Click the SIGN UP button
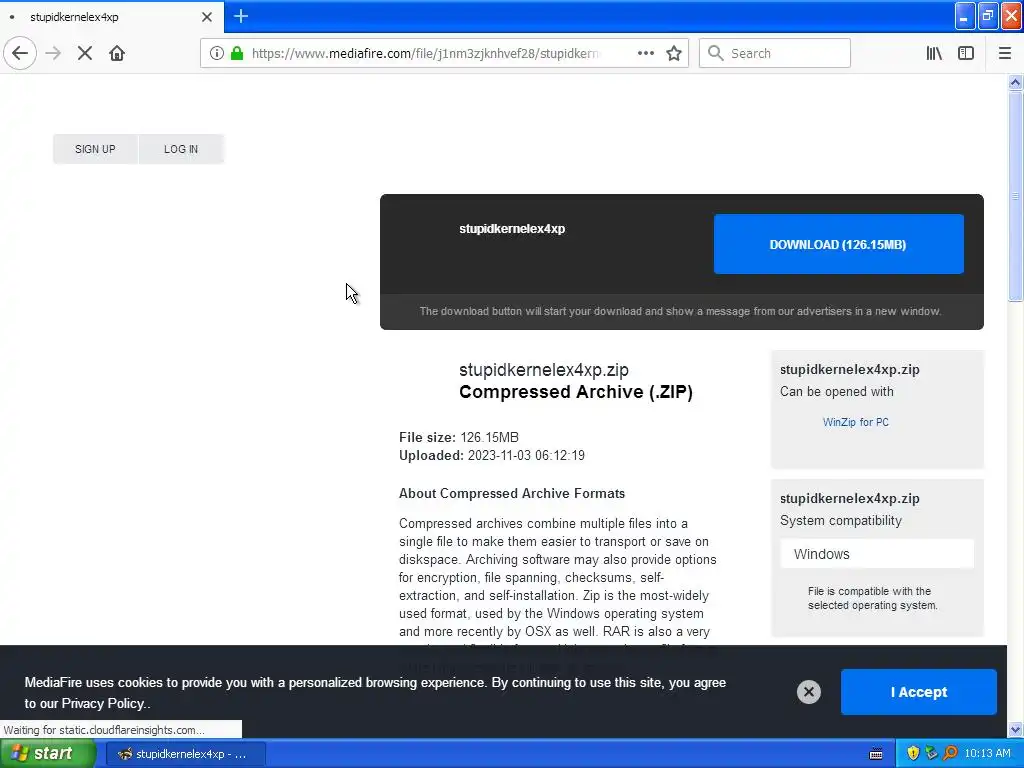1024x768 pixels. 95,149
